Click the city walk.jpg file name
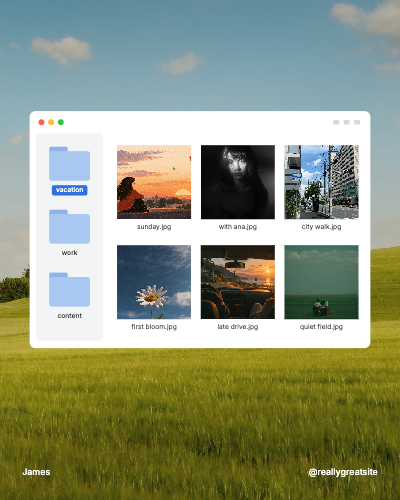400x500 pixels. click(x=321, y=227)
